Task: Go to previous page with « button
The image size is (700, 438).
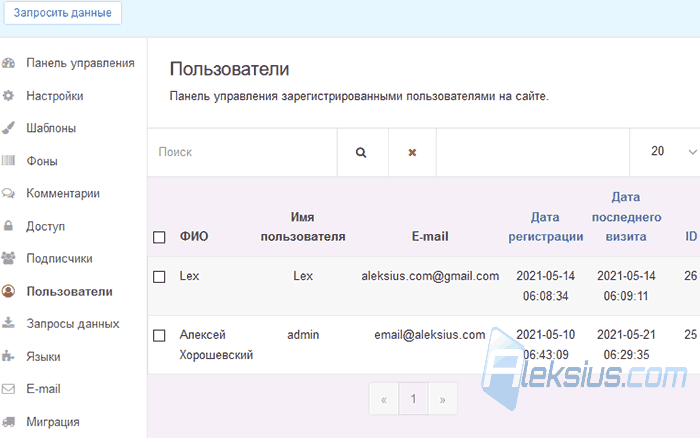Action: pyautogui.click(x=384, y=399)
